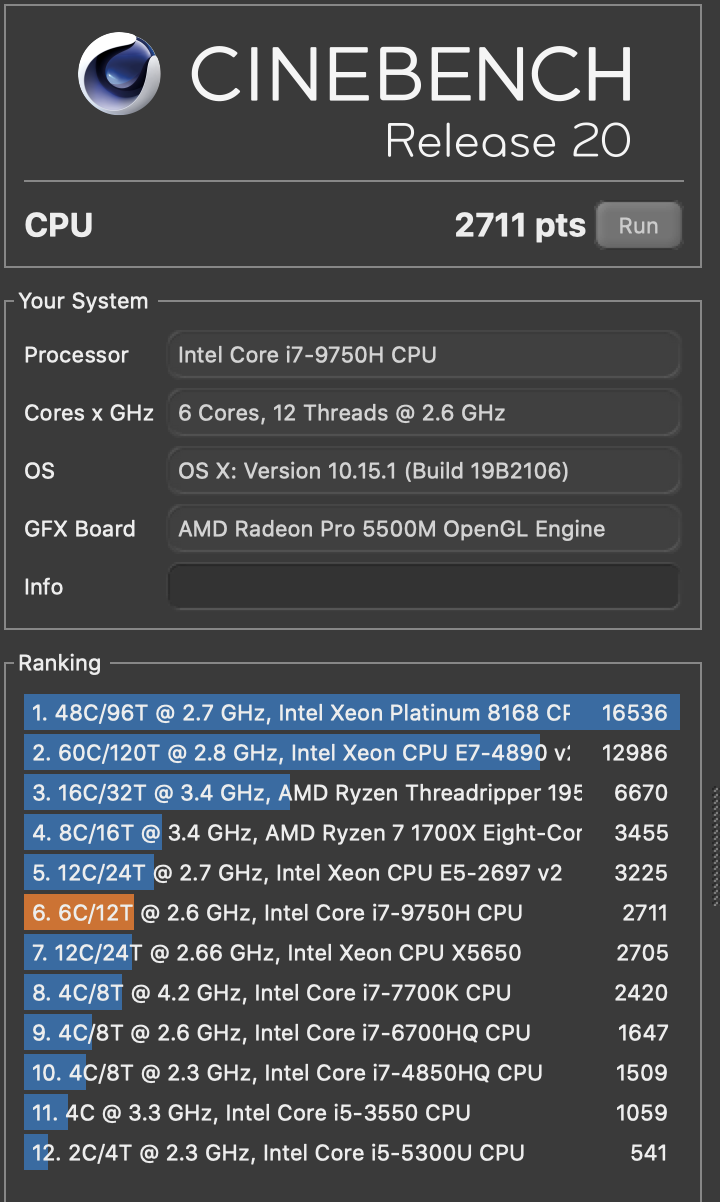Select ranking row 10 Intel Core i7-4850HQ
The width and height of the screenshot is (720, 1202).
352,1073
